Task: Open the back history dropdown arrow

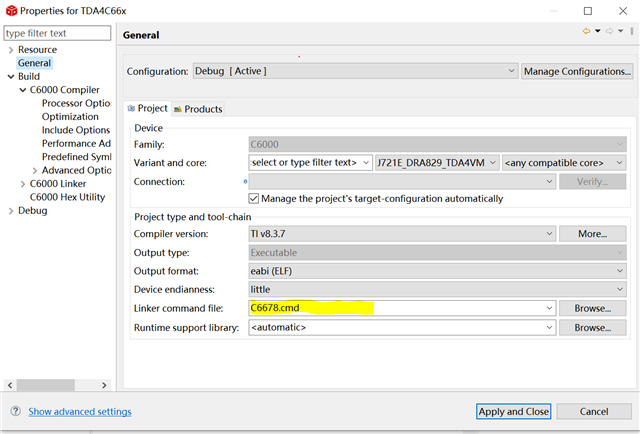Action: coord(597,32)
